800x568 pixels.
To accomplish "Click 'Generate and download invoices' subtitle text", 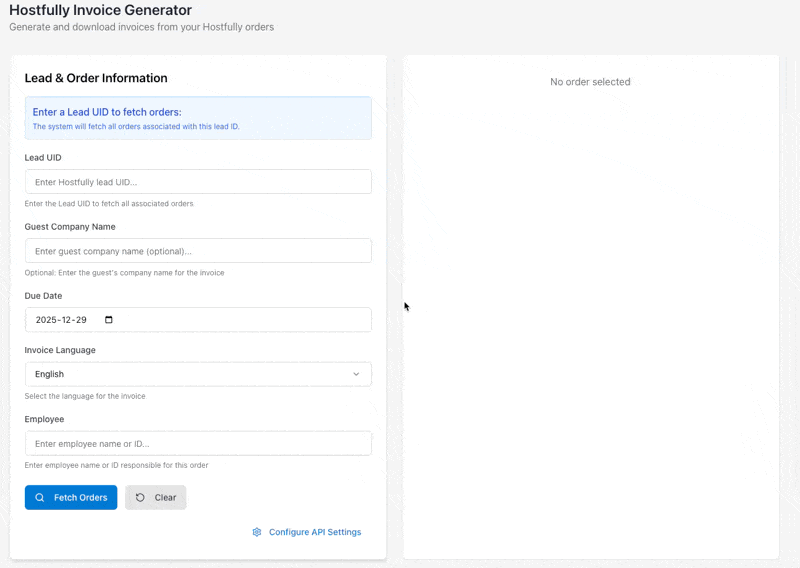I will tap(141, 27).
